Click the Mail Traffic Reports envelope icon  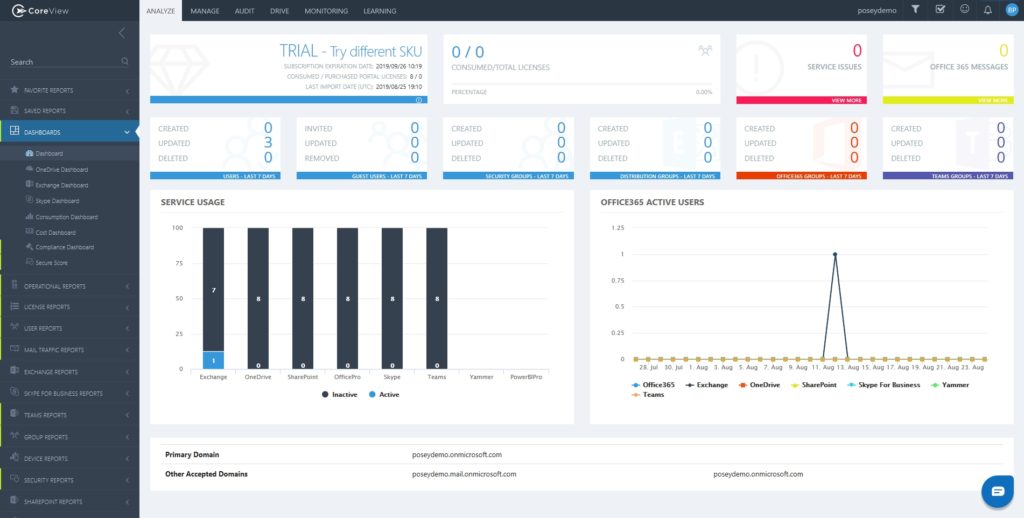pyautogui.click(x=14, y=349)
